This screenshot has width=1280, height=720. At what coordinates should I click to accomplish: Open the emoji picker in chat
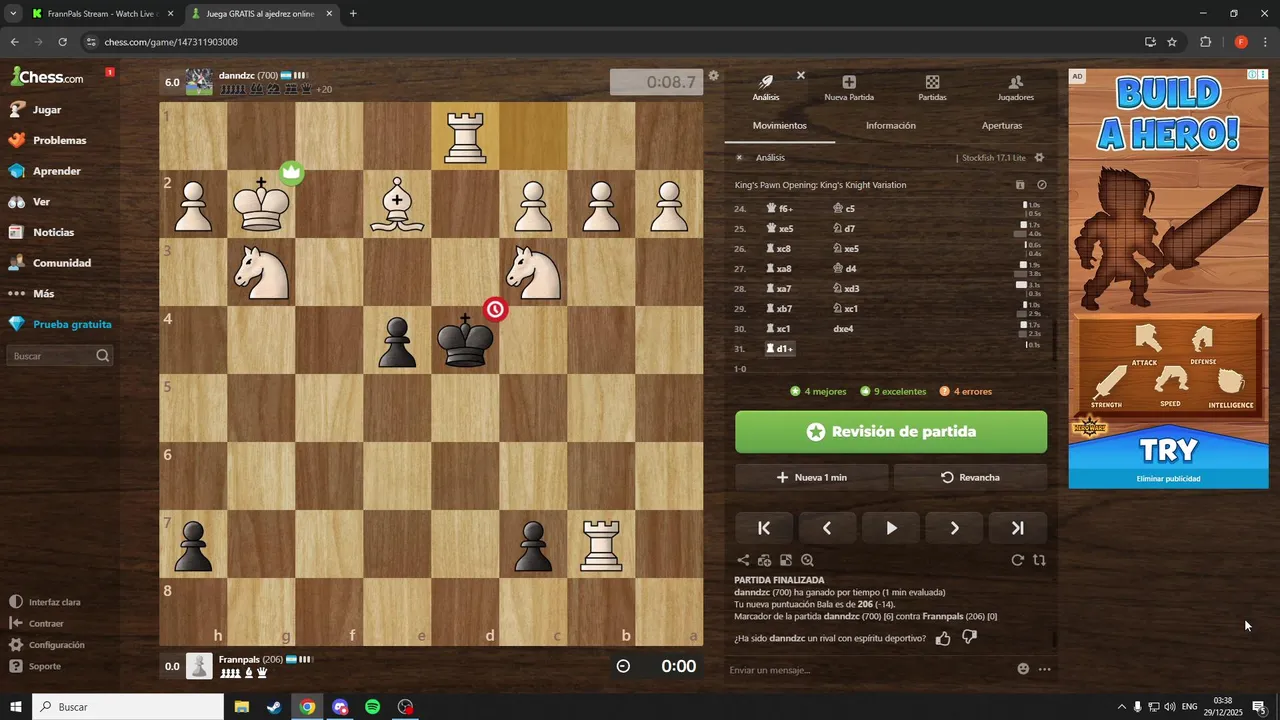(x=1023, y=669)
